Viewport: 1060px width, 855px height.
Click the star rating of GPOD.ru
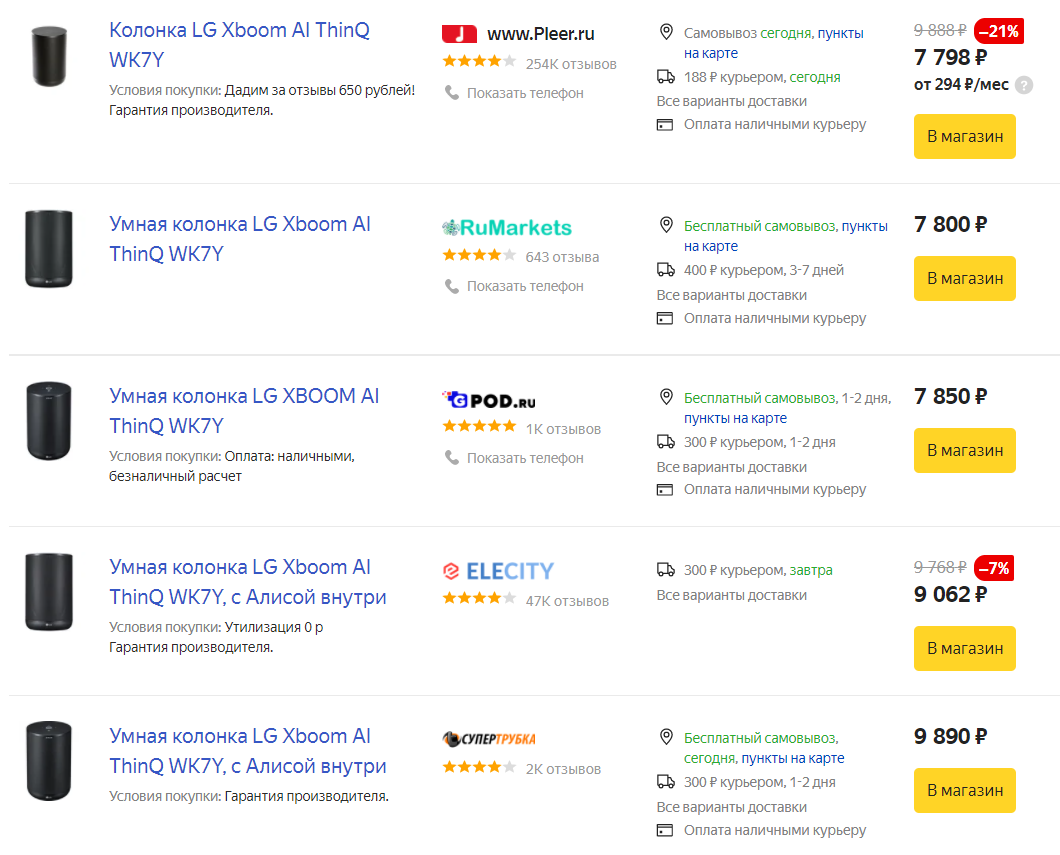point(479,426)
